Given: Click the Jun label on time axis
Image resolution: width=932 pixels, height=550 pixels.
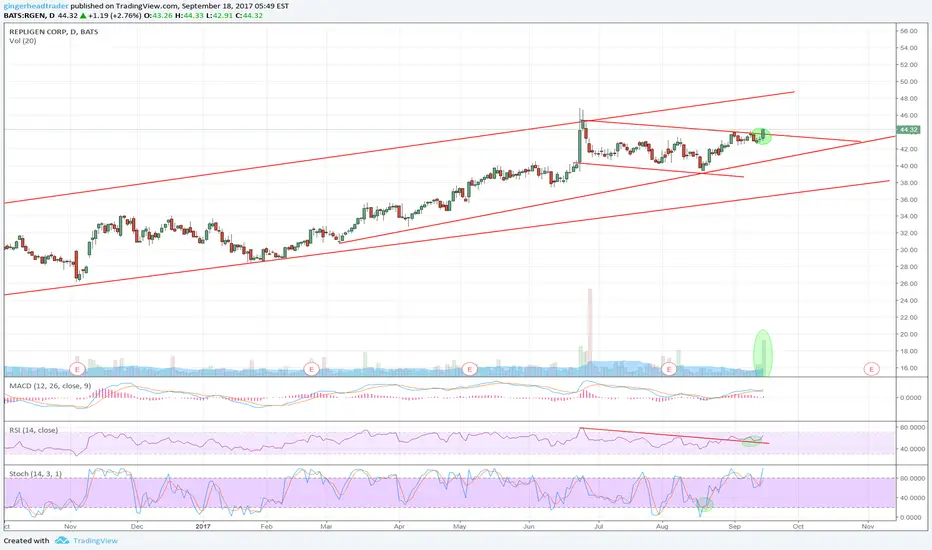Looking at the screenshot, I should (529, 526).
